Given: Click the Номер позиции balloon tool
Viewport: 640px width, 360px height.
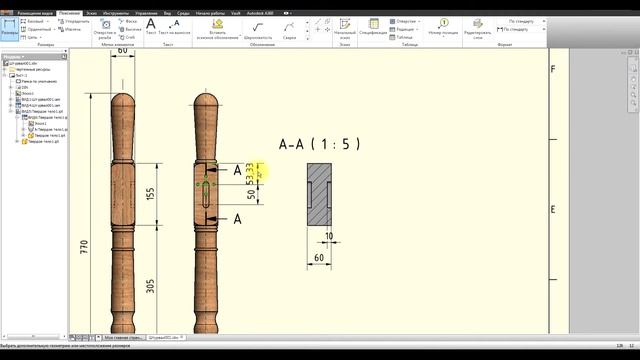Looking at the screenshot, I should (x=443, y=27).
